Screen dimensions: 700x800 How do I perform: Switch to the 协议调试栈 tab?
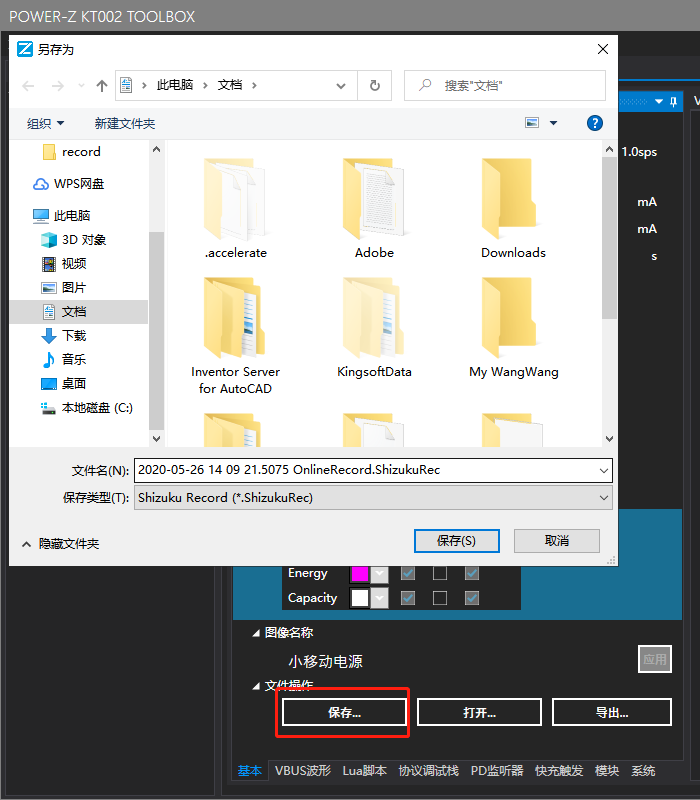(x=429, y=770)
